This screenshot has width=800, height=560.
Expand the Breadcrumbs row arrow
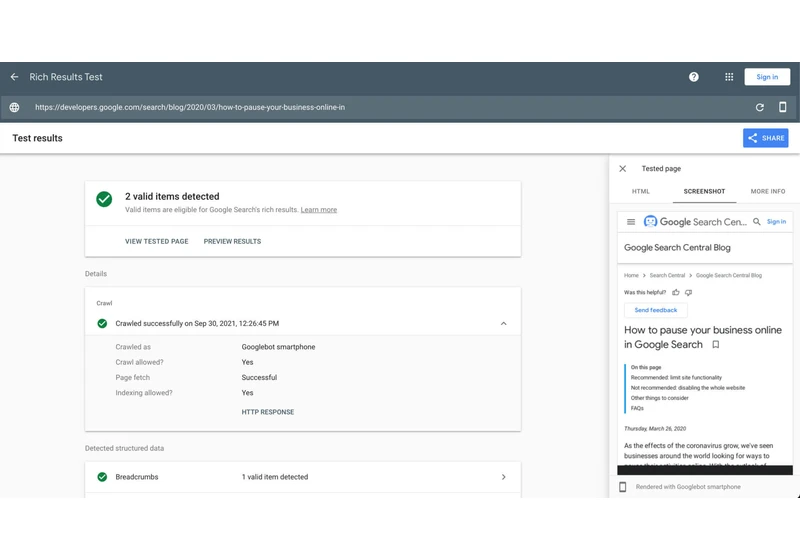pos(504,477)
